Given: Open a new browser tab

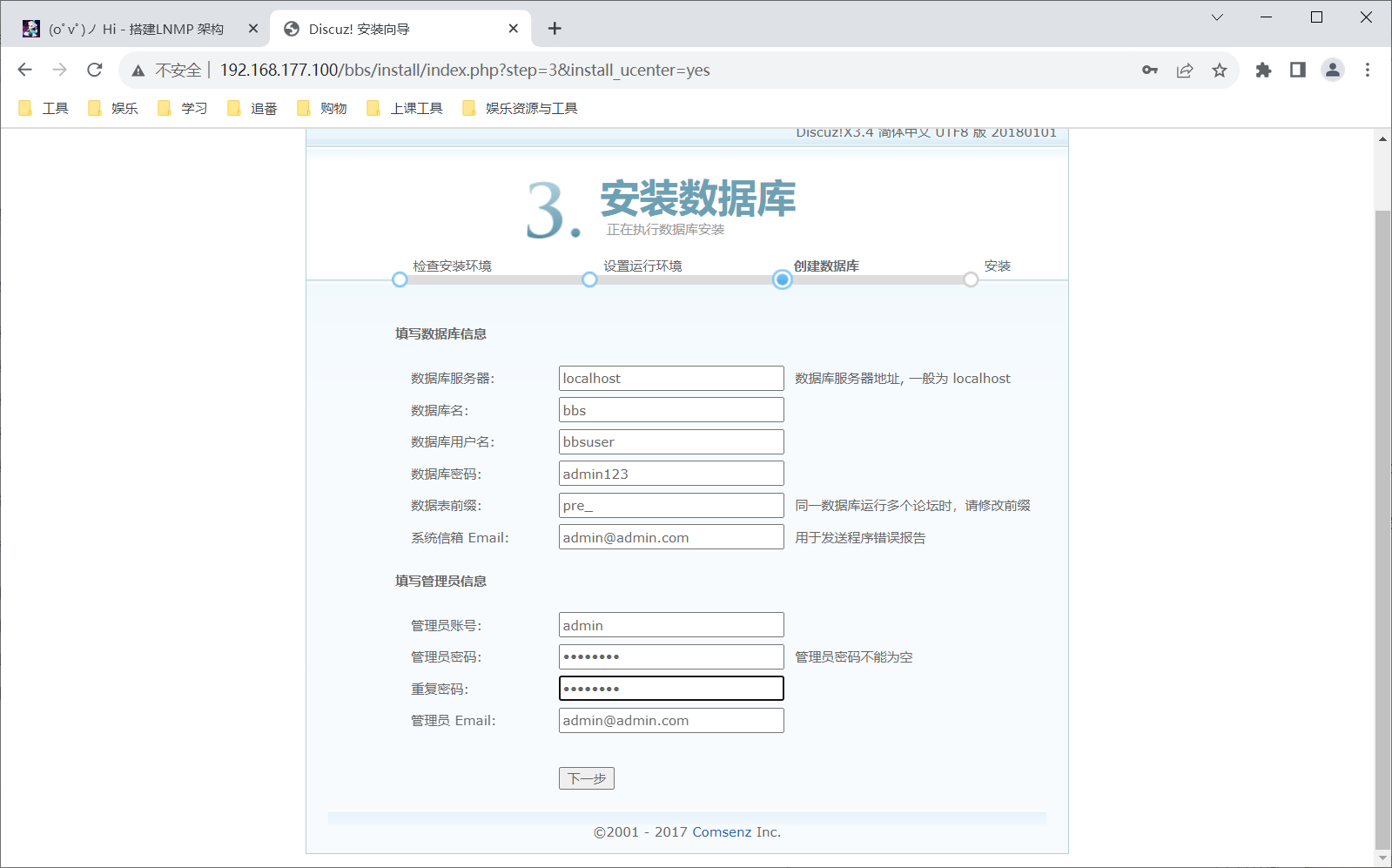Looking at the screenshot, I should point(555,29).
